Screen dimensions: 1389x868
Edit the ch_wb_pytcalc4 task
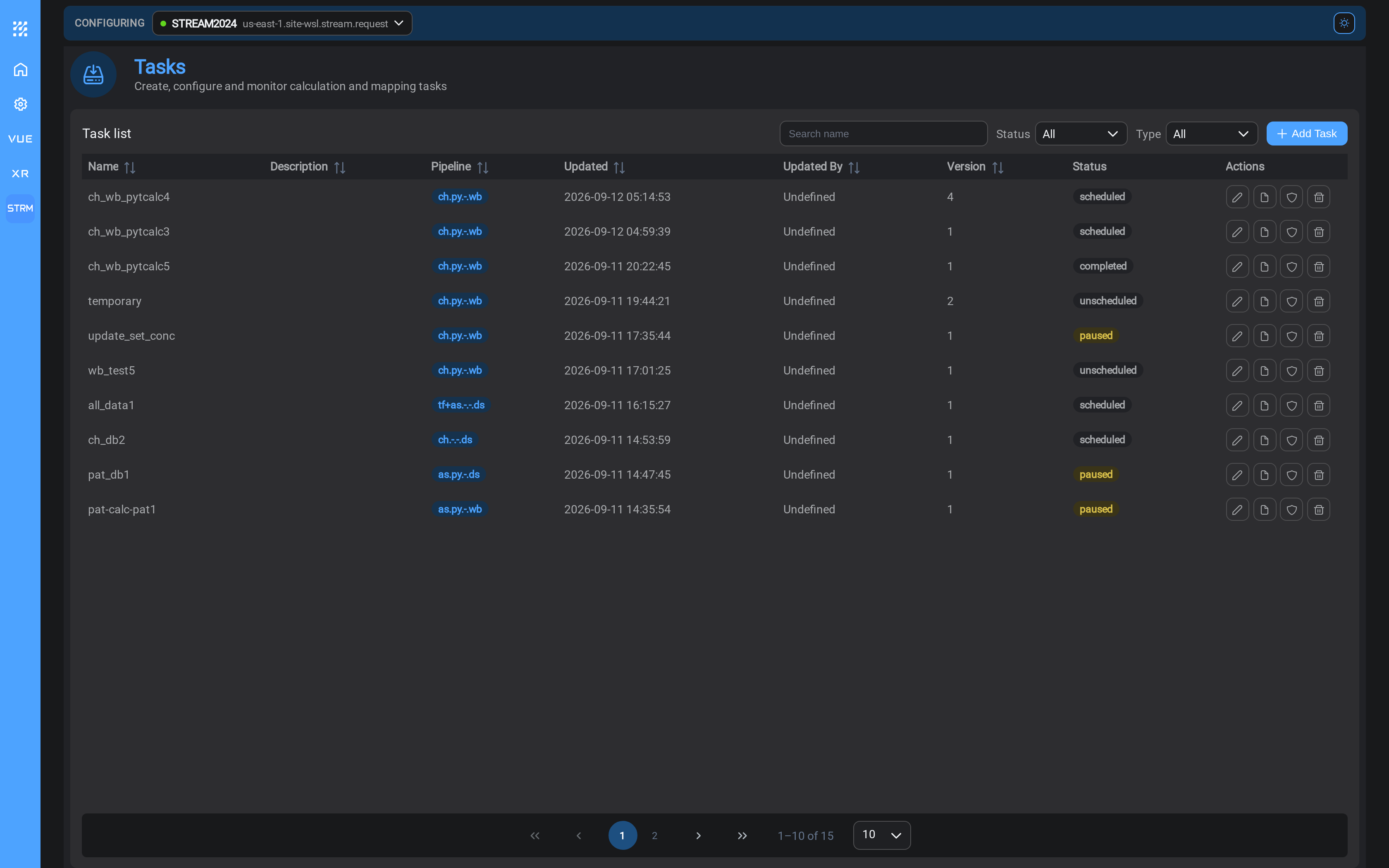click(x=1237, y=197)
